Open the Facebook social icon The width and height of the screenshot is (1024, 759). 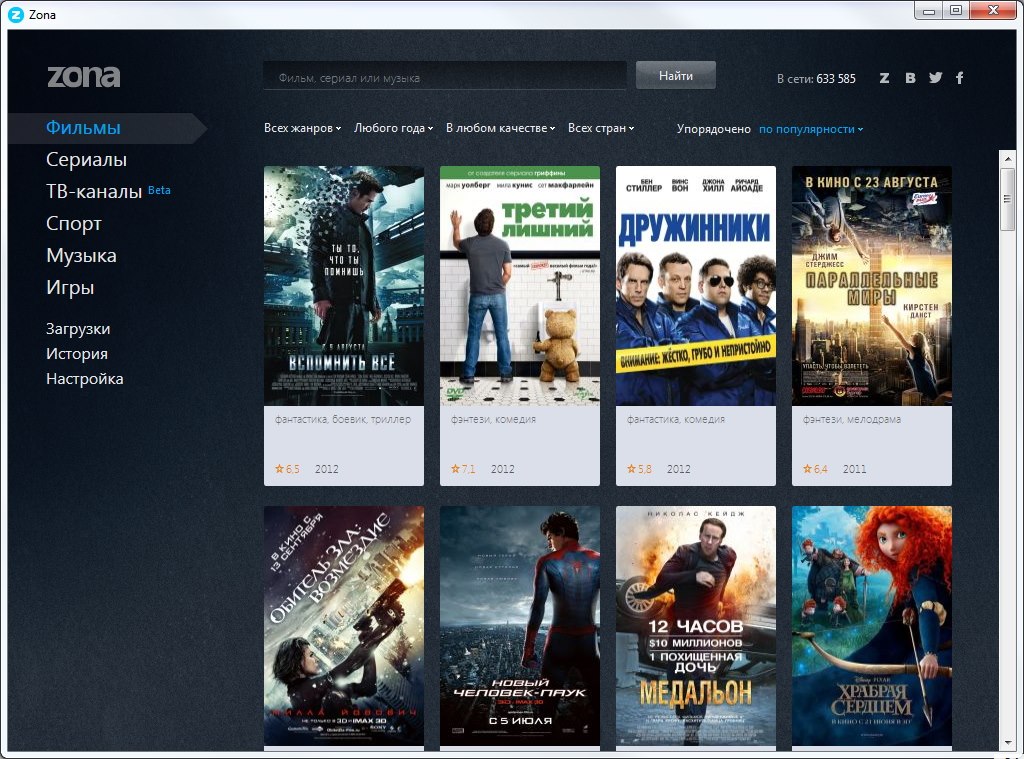[x=960, y=78]
